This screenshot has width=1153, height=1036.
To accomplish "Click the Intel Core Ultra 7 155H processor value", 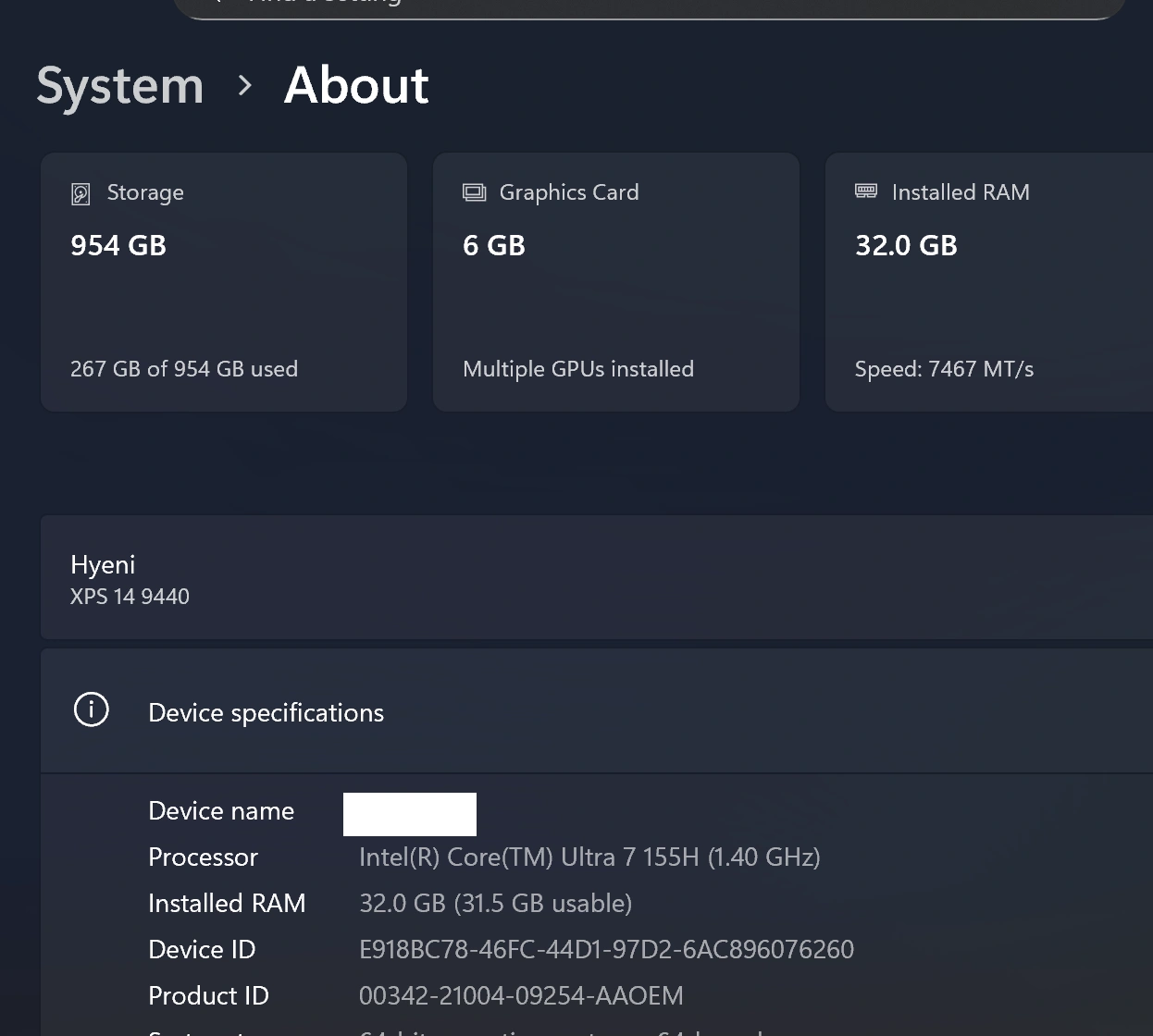I will click(x=589, y=857).
